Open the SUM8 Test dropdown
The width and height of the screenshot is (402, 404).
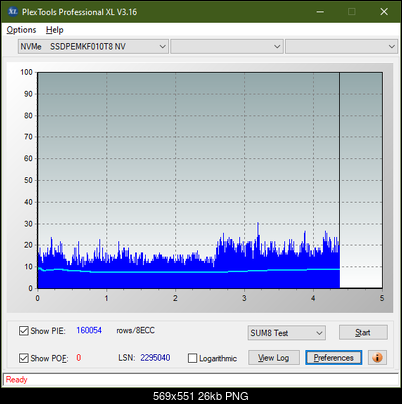click(287, 333)
